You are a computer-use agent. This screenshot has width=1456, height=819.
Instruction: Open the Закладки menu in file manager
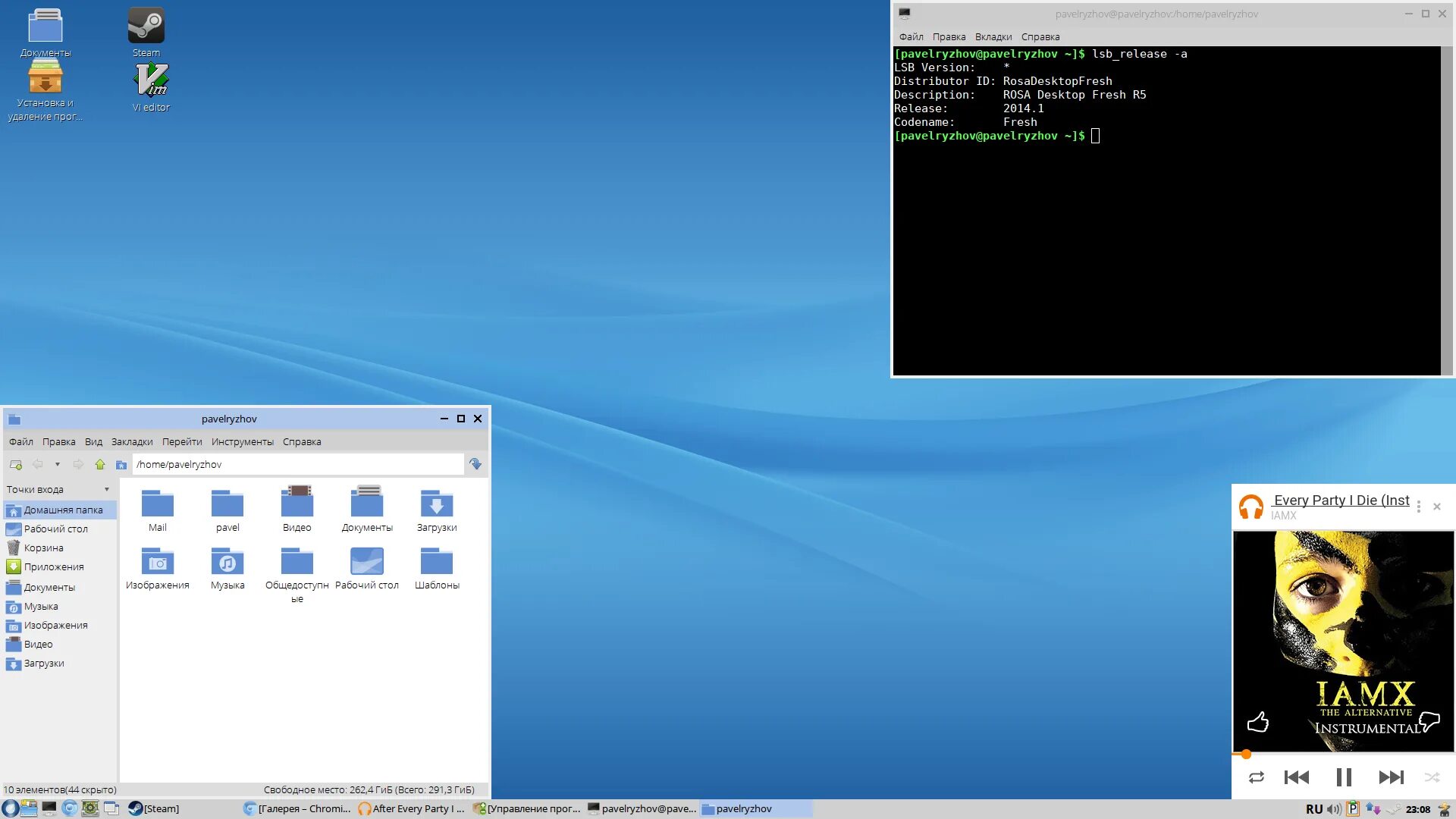click(x=132, y=441)
